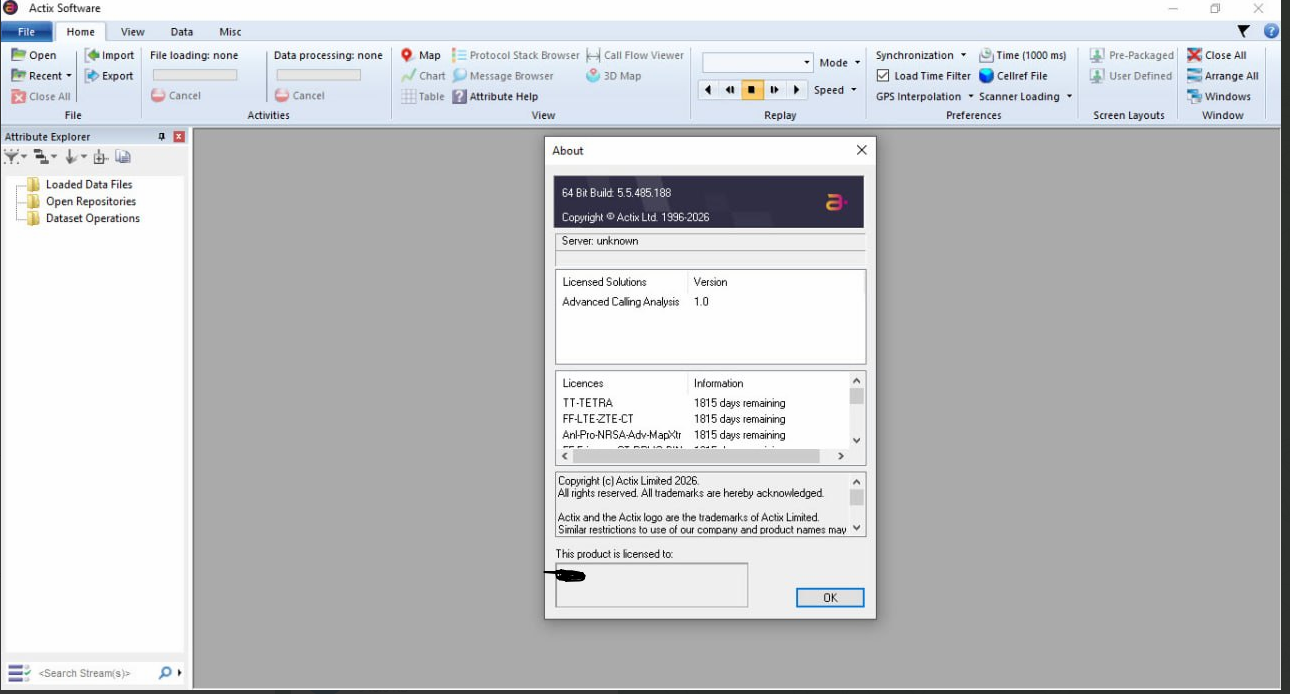Image resolution: width=1290 pixels, height=694 pixels.
Task: Play replay forward
Action: pos(796,90)
